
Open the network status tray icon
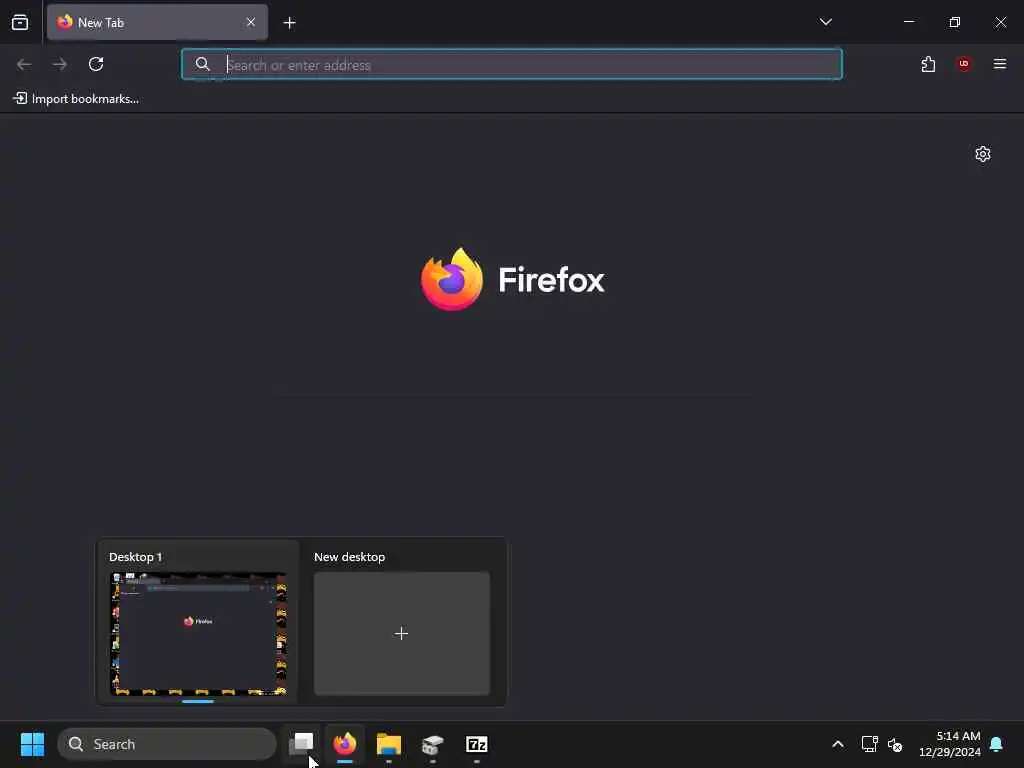[x=869, y=744]
